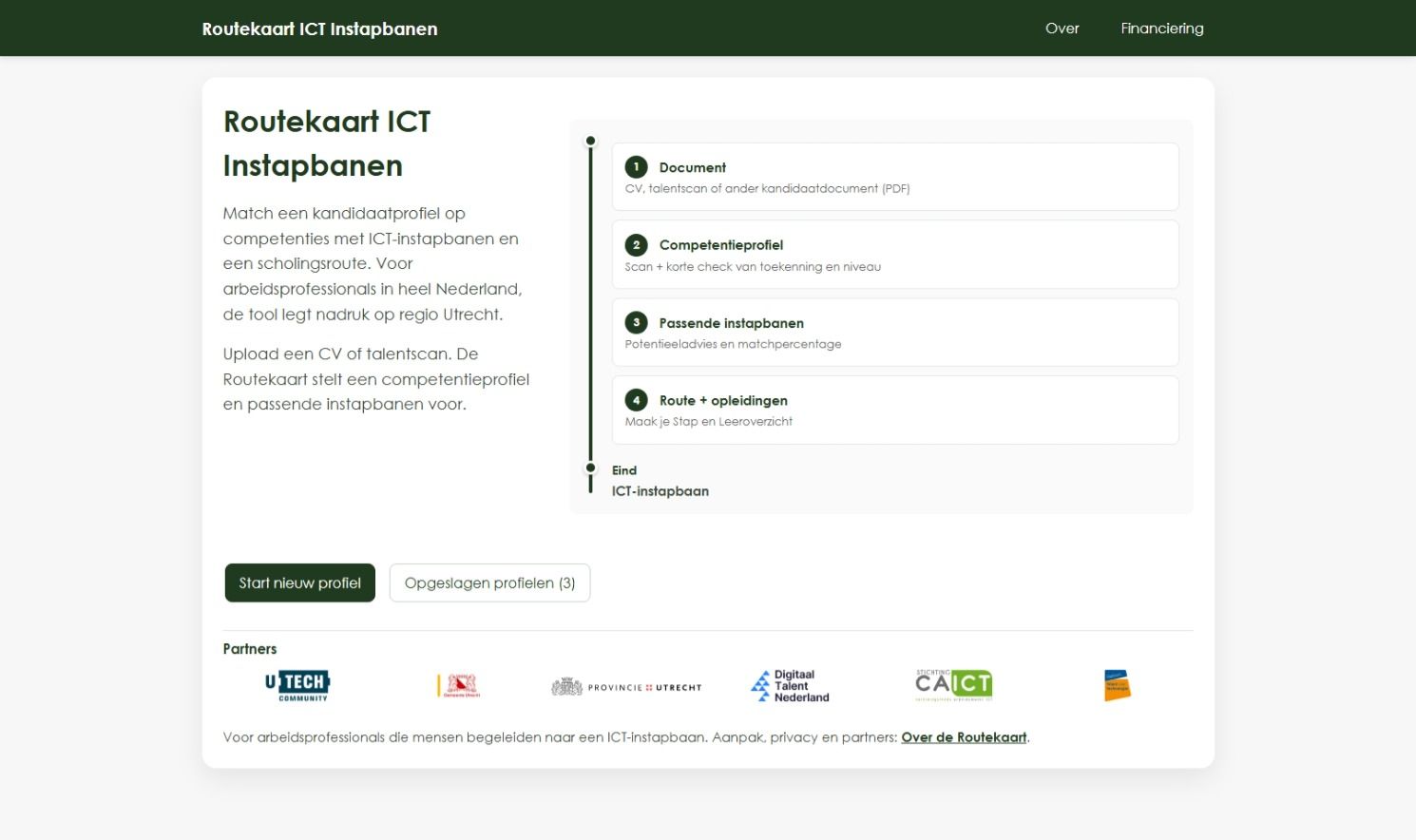This screenshot has height=840, width=1416.
Task: Click the step 1 number badge
Action: pyautogui.click(x=637, y=166)
